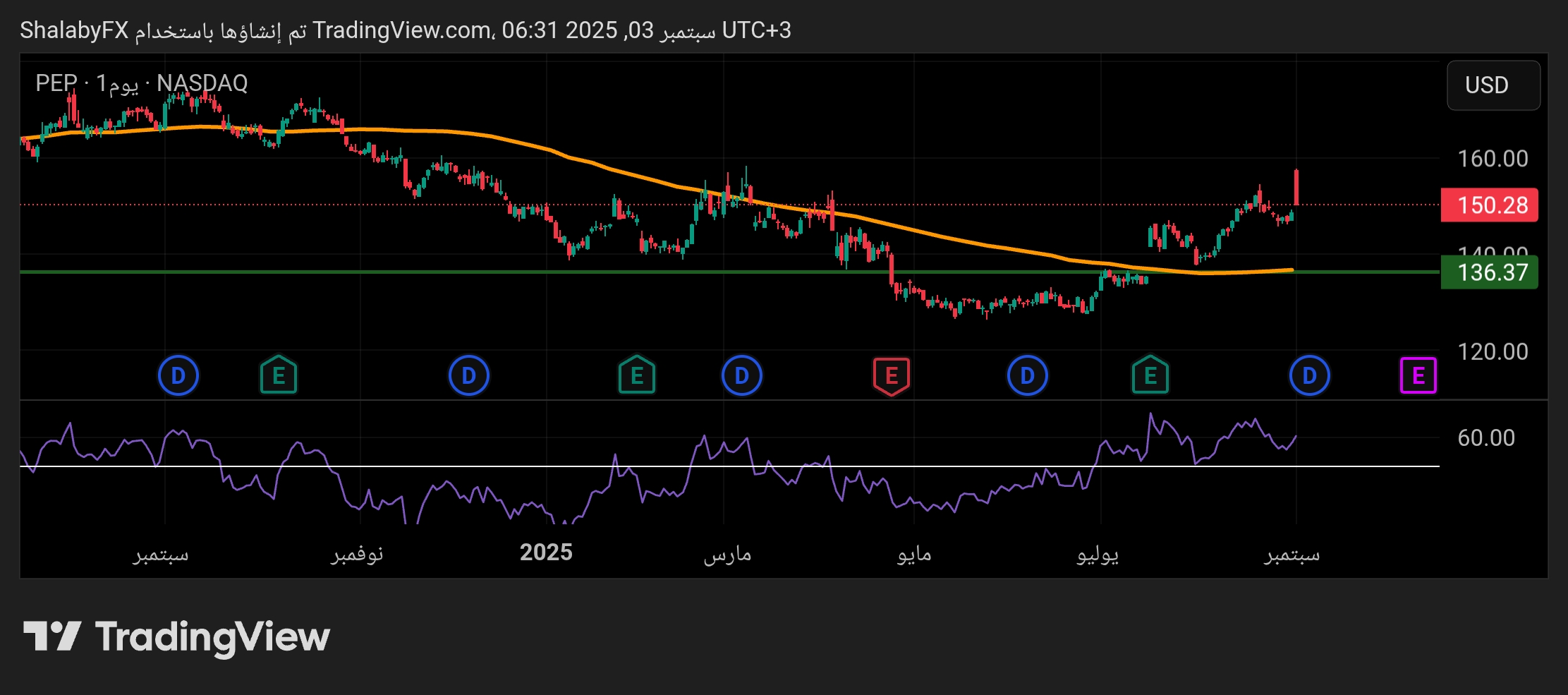Select the white horizontal RSI midline
1568x695 pixels.
729,466
